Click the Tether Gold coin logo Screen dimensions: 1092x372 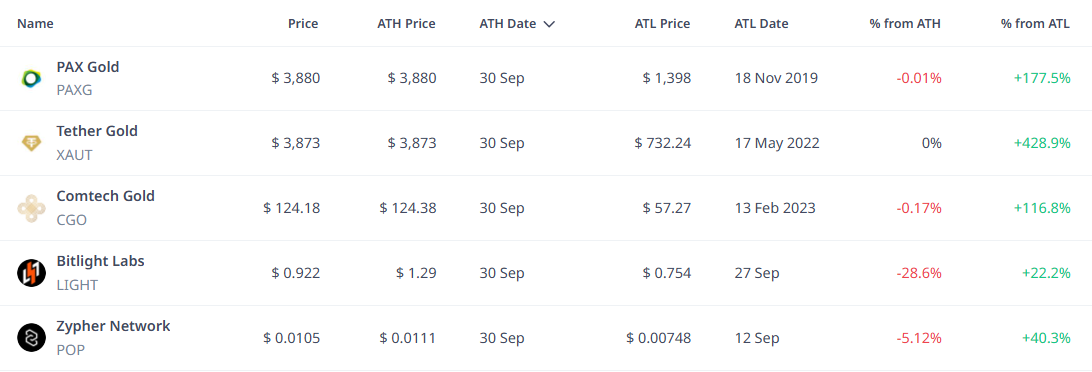point(31,143)
